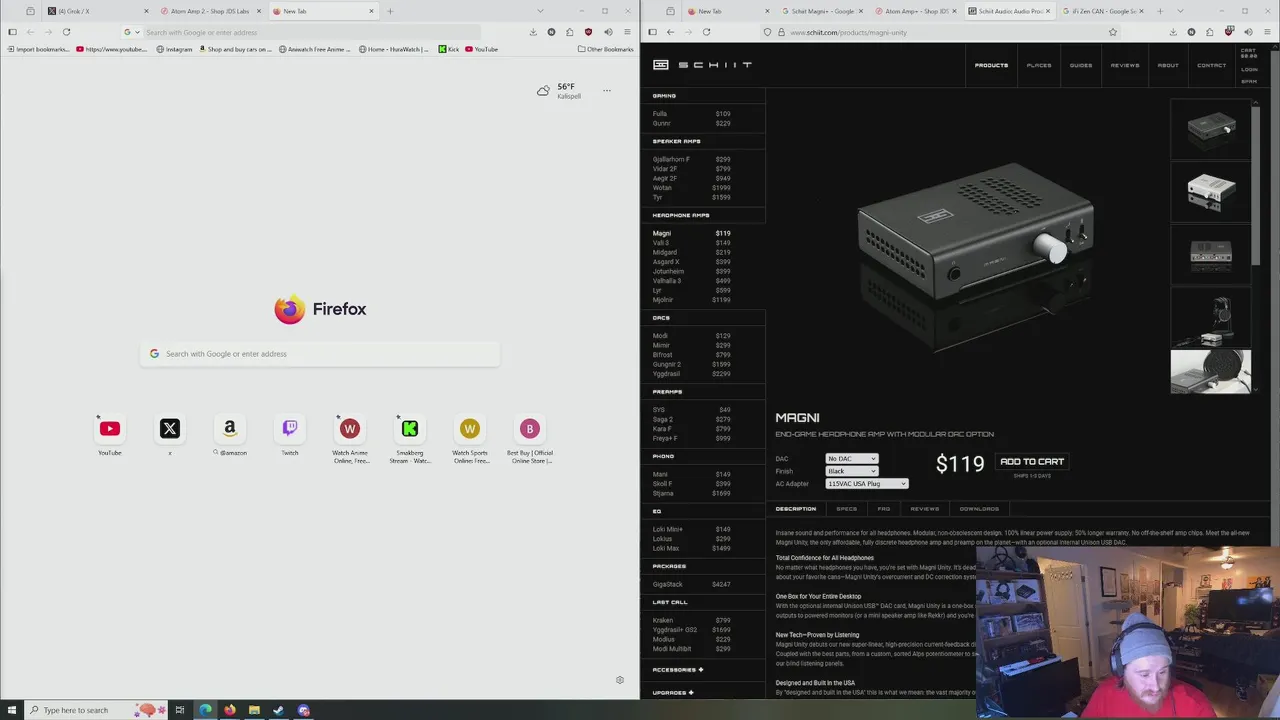
Task: Open the Amazon shortcut tile
Action: pos(230,429)
